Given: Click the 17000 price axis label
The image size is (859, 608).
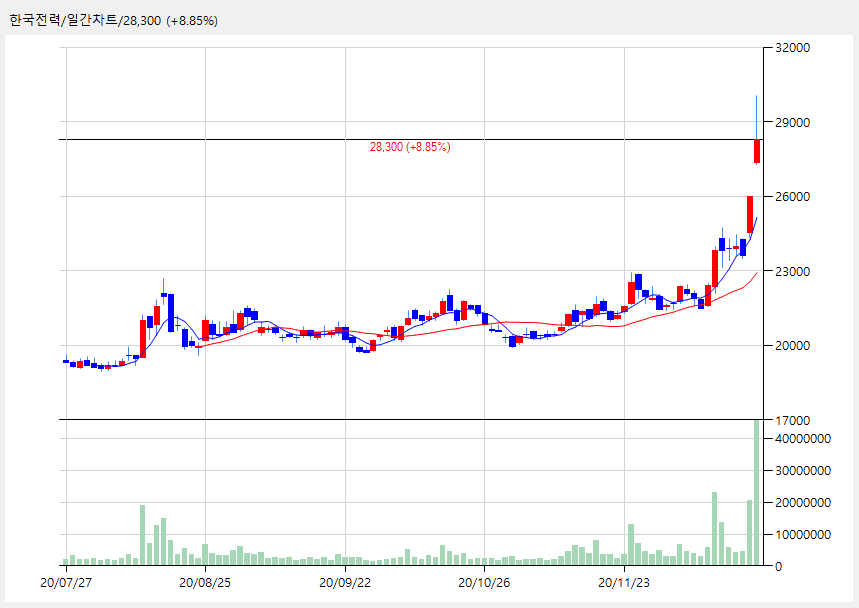Looking at the screenshot, I should [792, 420].
